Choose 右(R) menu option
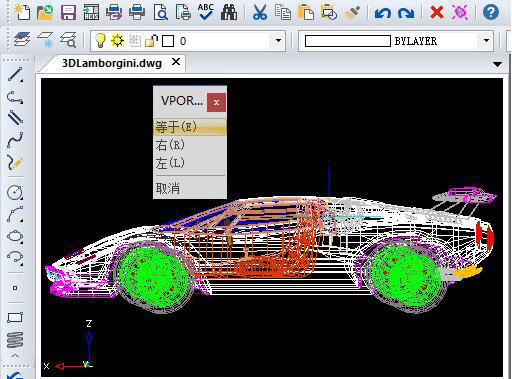Image resolution: width=512 pixels, height=379 pixels. tap(190, 145)
